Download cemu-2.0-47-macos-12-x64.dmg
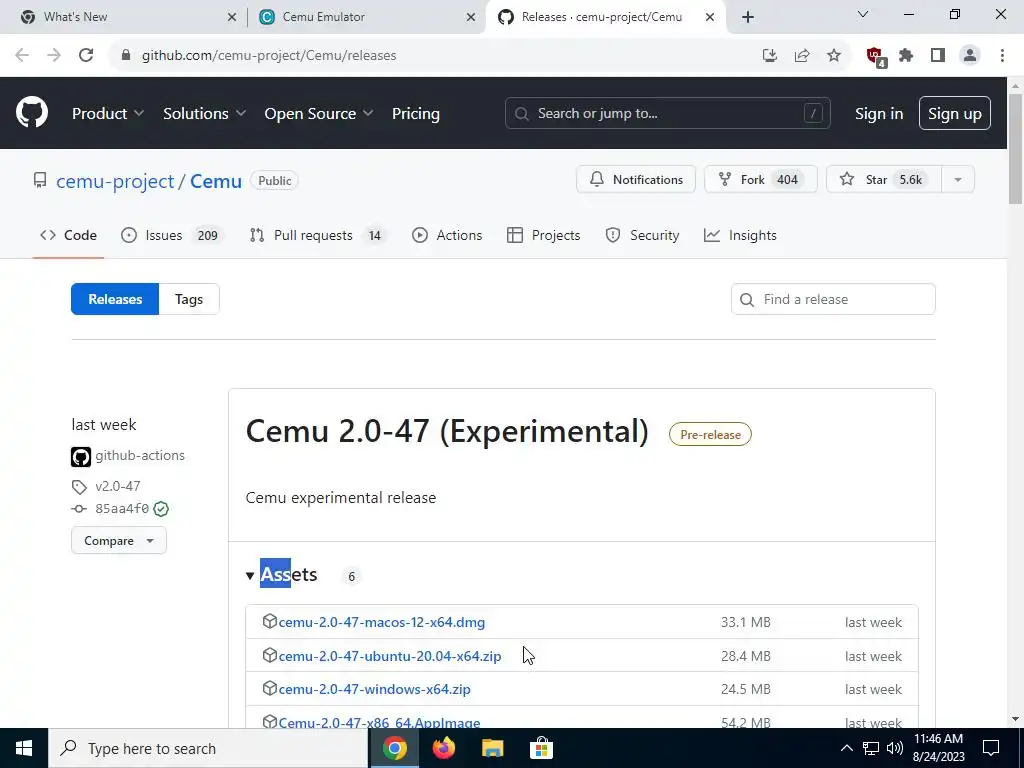Image resolution: width=1024 pixels, height=768 pixels. (382, 622)
